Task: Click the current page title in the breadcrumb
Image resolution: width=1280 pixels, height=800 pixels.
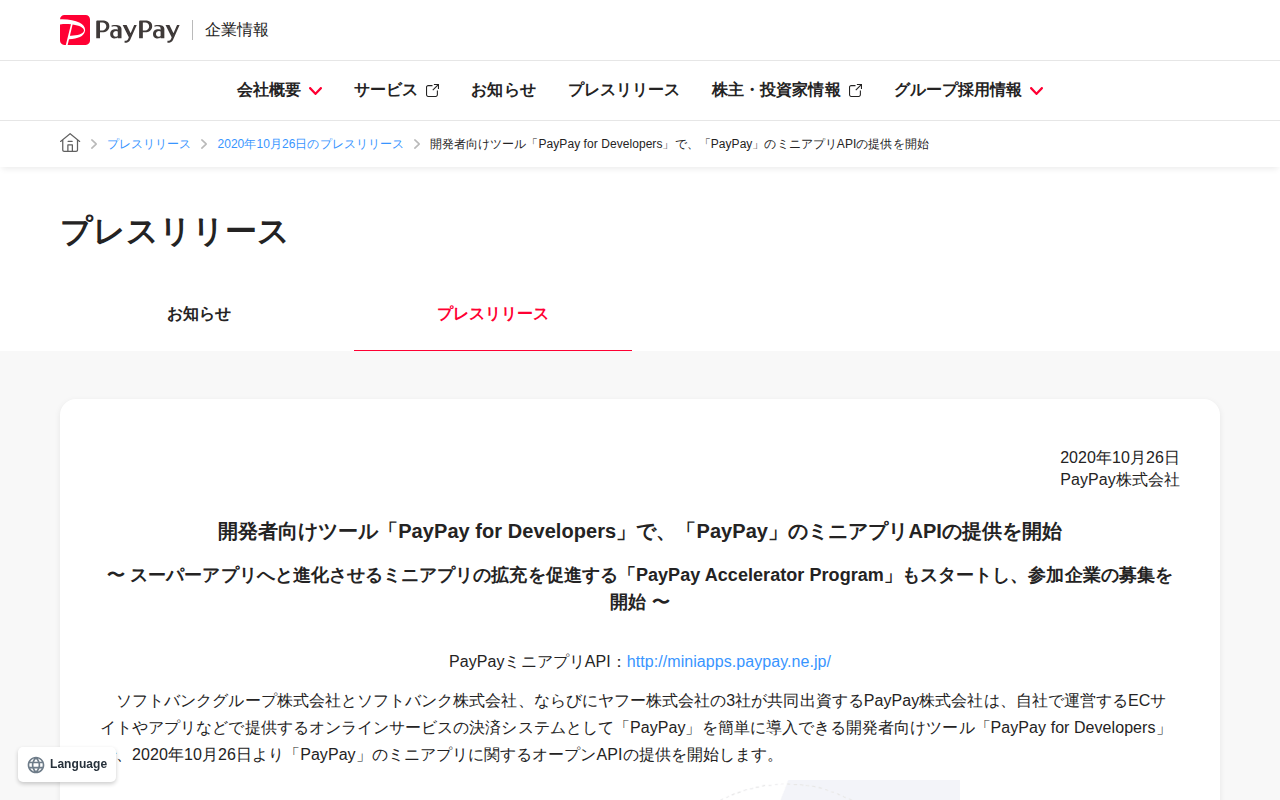Action: pyautogui.click(x=679, y=144)
